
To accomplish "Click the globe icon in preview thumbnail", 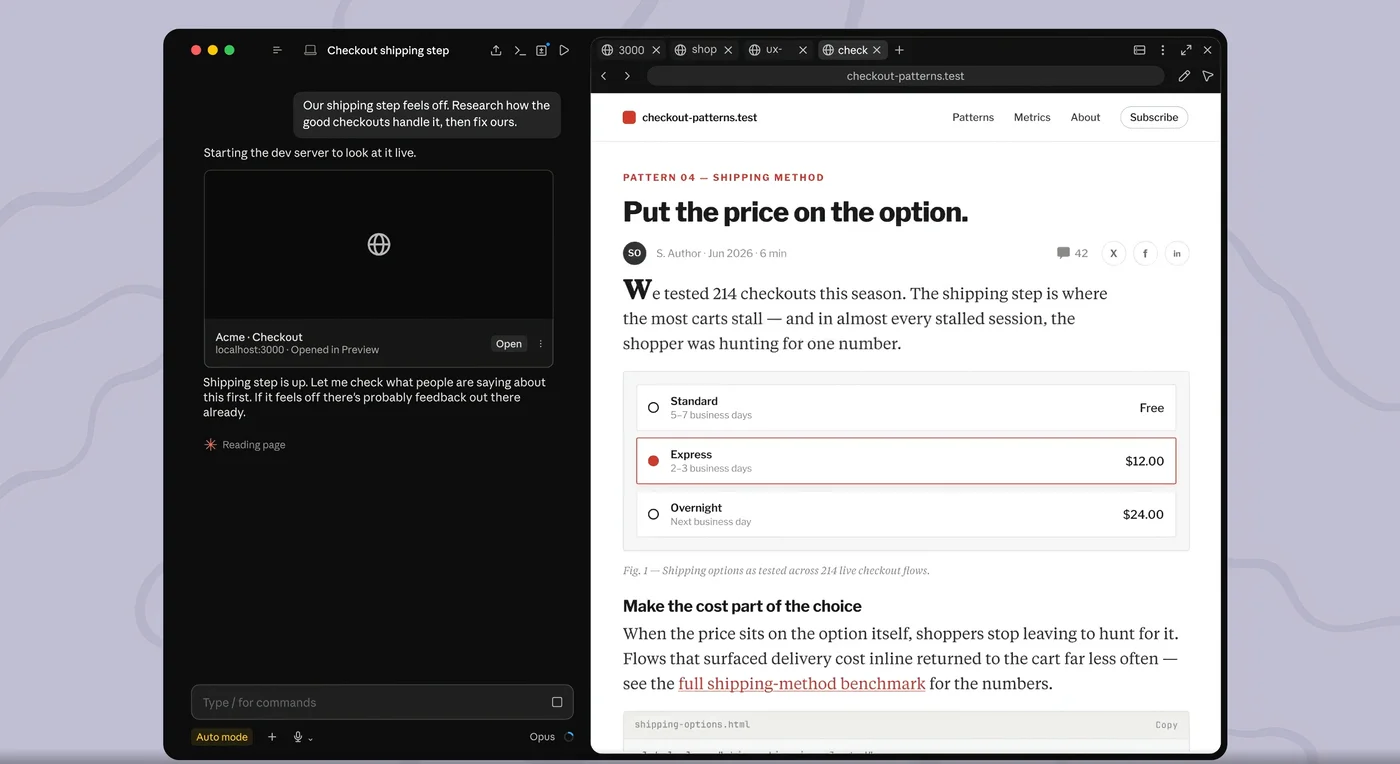I will [x=379, y=244].
